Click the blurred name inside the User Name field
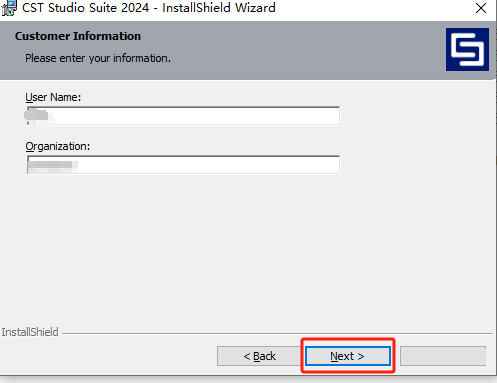The height and width of the screenshot is (383, 497). (x=38, y=116)
